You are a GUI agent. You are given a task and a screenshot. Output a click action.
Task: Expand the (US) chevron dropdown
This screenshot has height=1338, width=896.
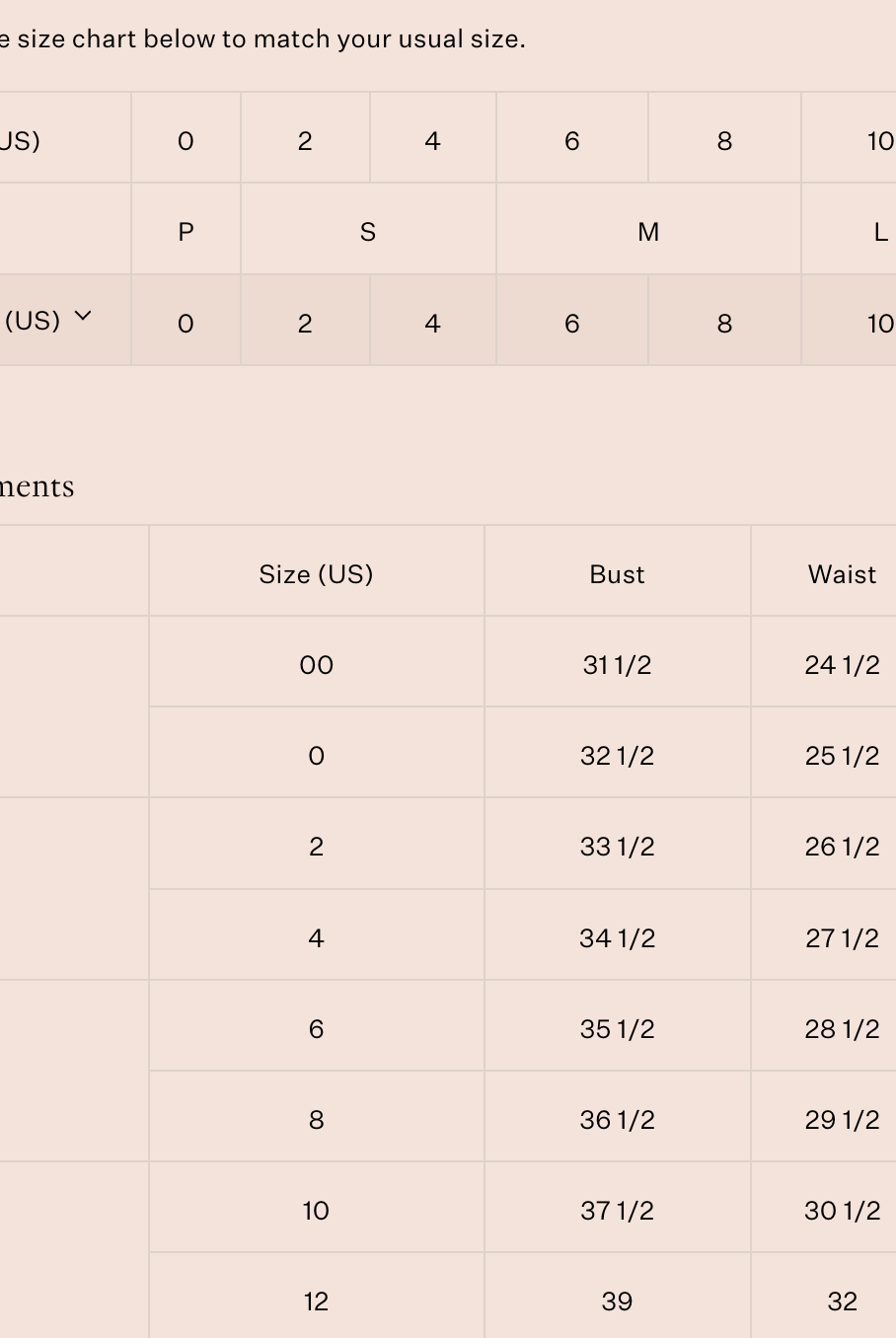pos(83,317)
